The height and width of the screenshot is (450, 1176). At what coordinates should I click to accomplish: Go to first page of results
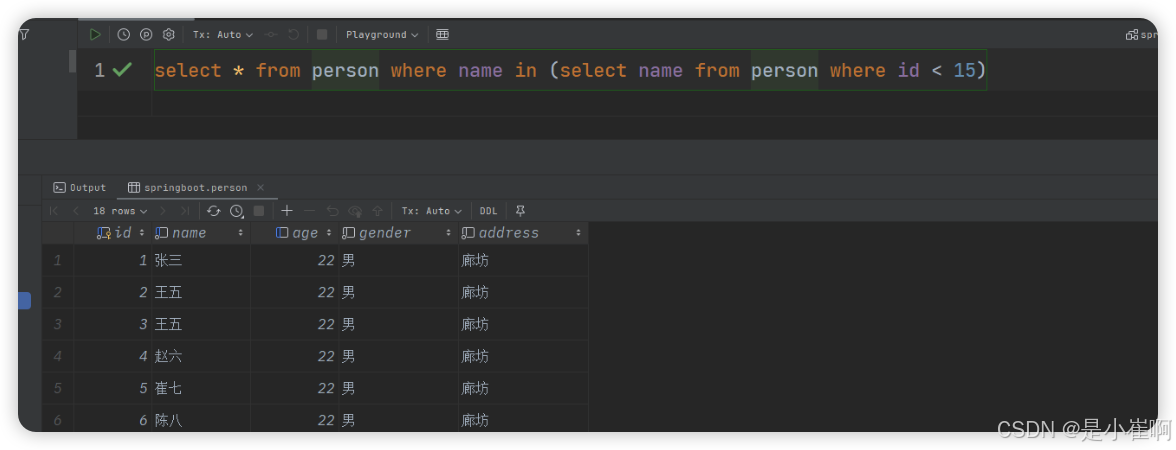click(53, 211)
